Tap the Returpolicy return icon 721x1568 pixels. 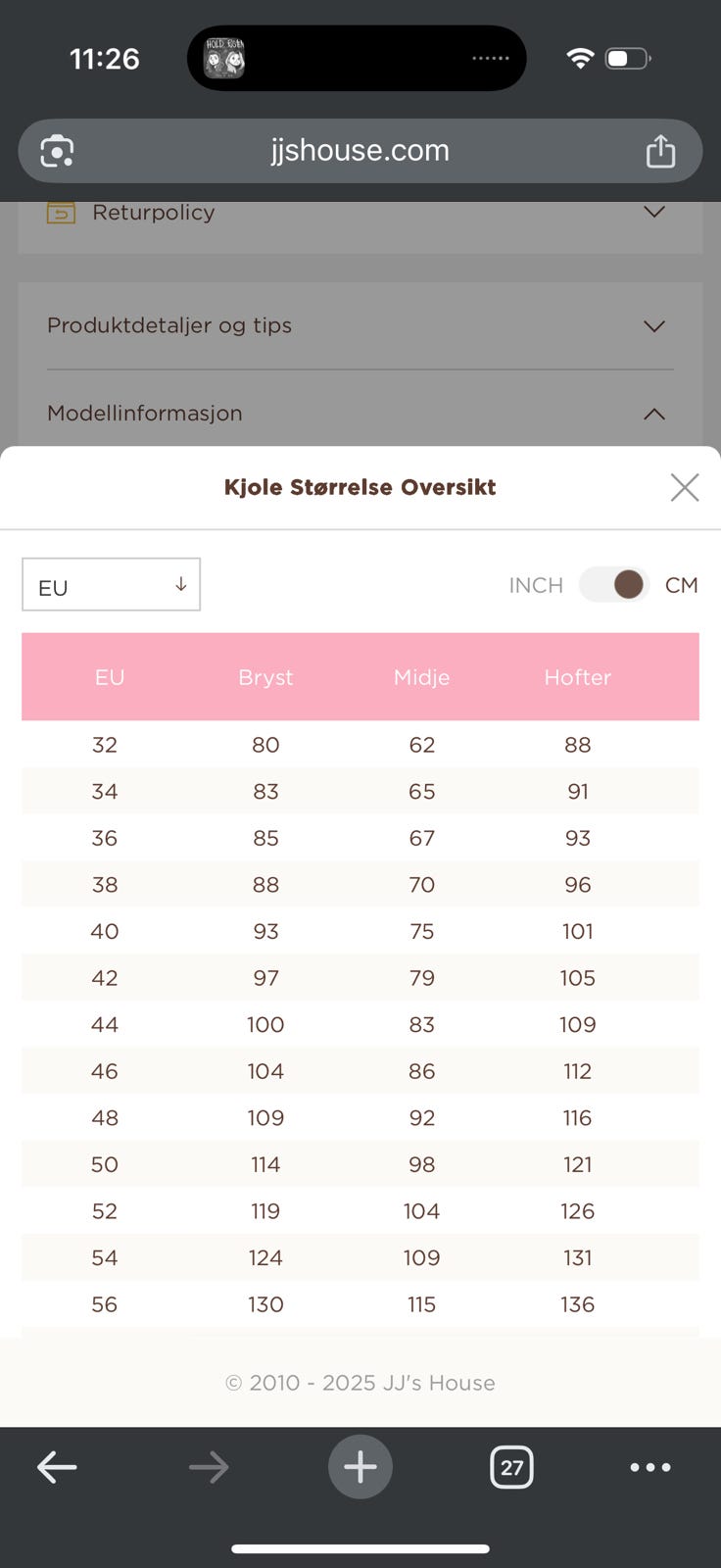(x=61, y=213)
